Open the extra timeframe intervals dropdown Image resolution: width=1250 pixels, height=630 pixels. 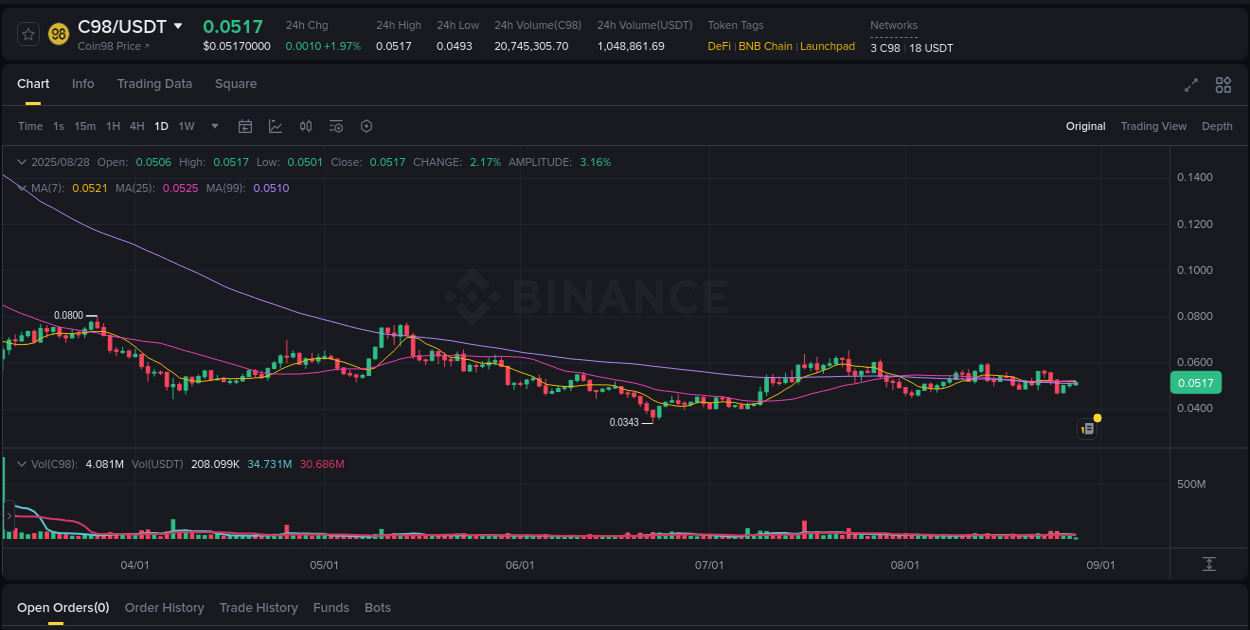[x=214, y=126]
